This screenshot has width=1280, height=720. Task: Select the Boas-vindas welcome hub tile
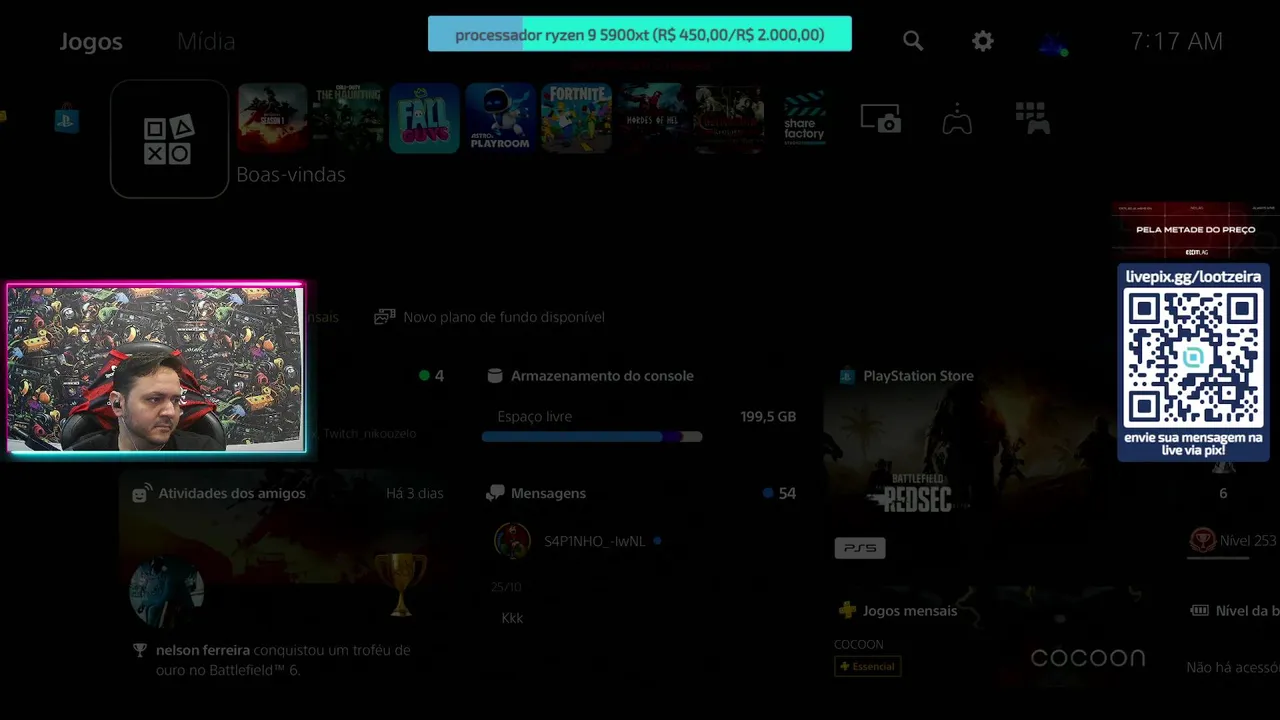tap(169, 139)
